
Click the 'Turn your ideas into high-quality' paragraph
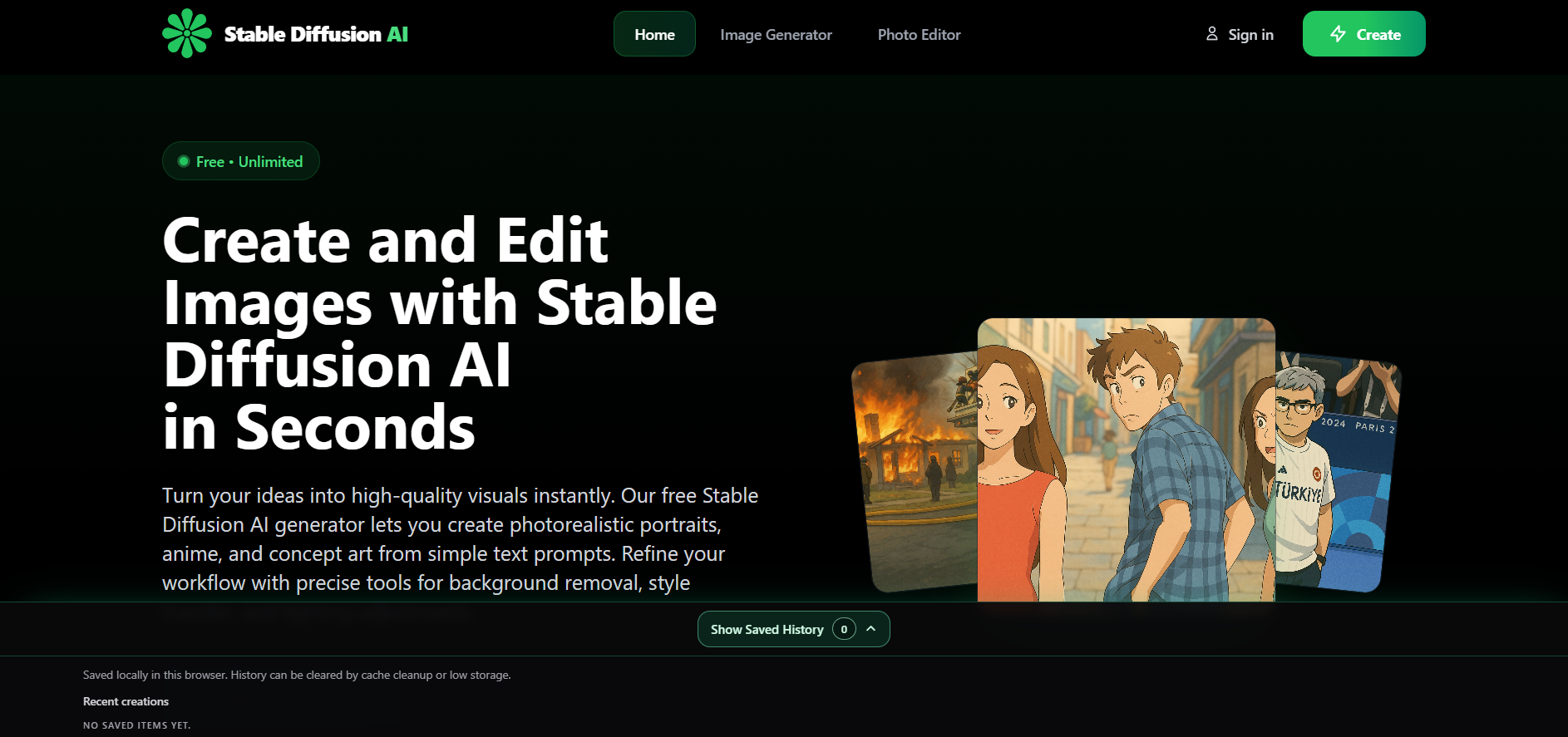click(461, 539)
